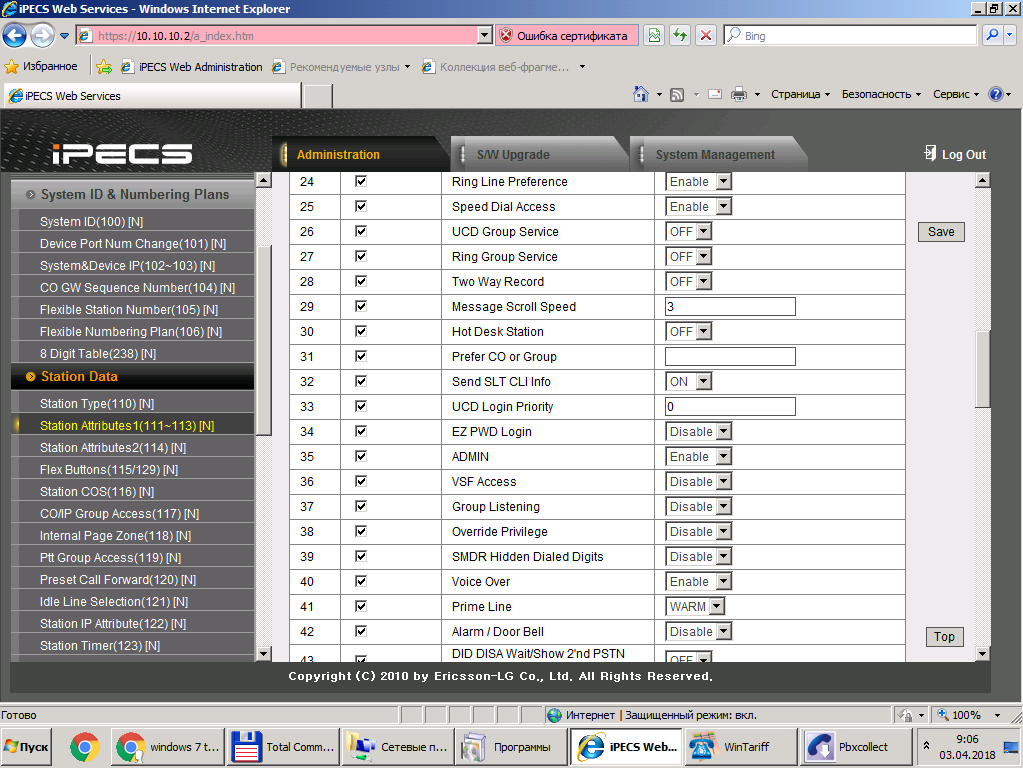Toggle checkbox for row 41 Prime Line
Viewport: 1023px width, 768px height.
361,606
